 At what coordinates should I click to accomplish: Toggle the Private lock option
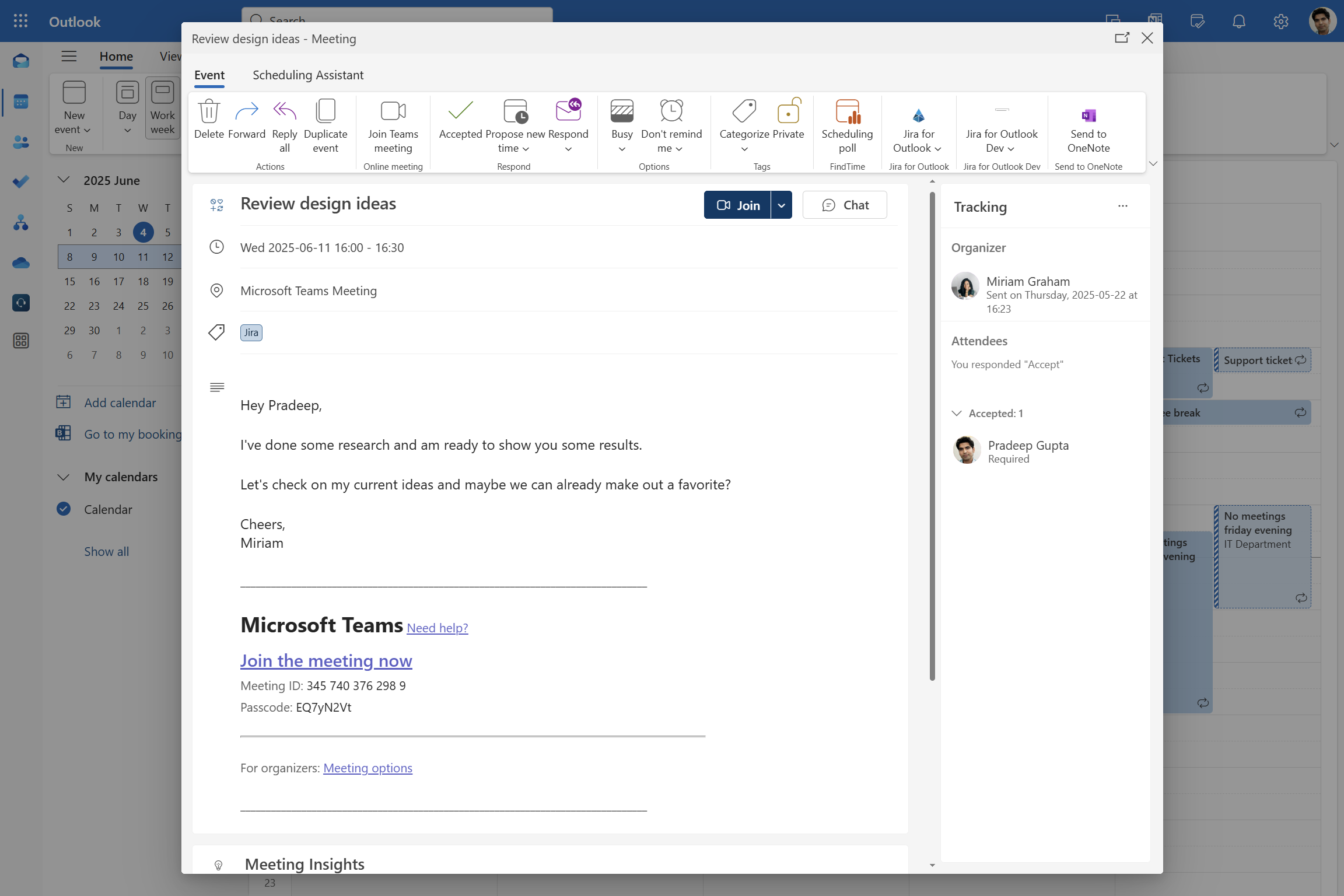point(788,111)
